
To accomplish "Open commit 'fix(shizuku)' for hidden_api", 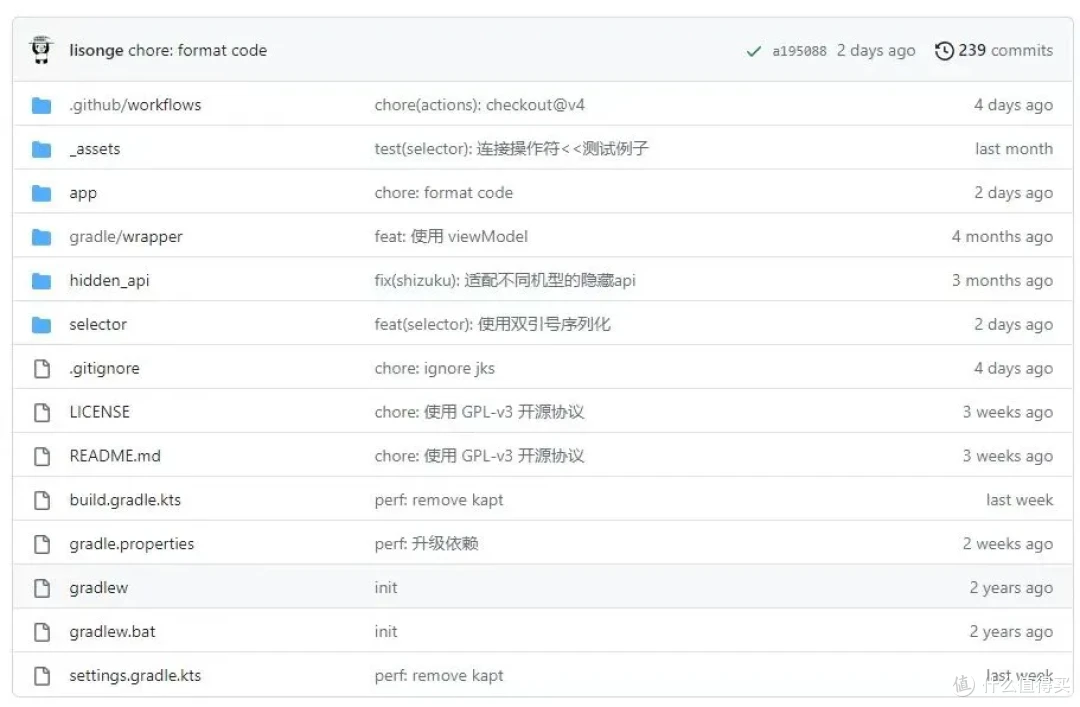I will [505, 280].
